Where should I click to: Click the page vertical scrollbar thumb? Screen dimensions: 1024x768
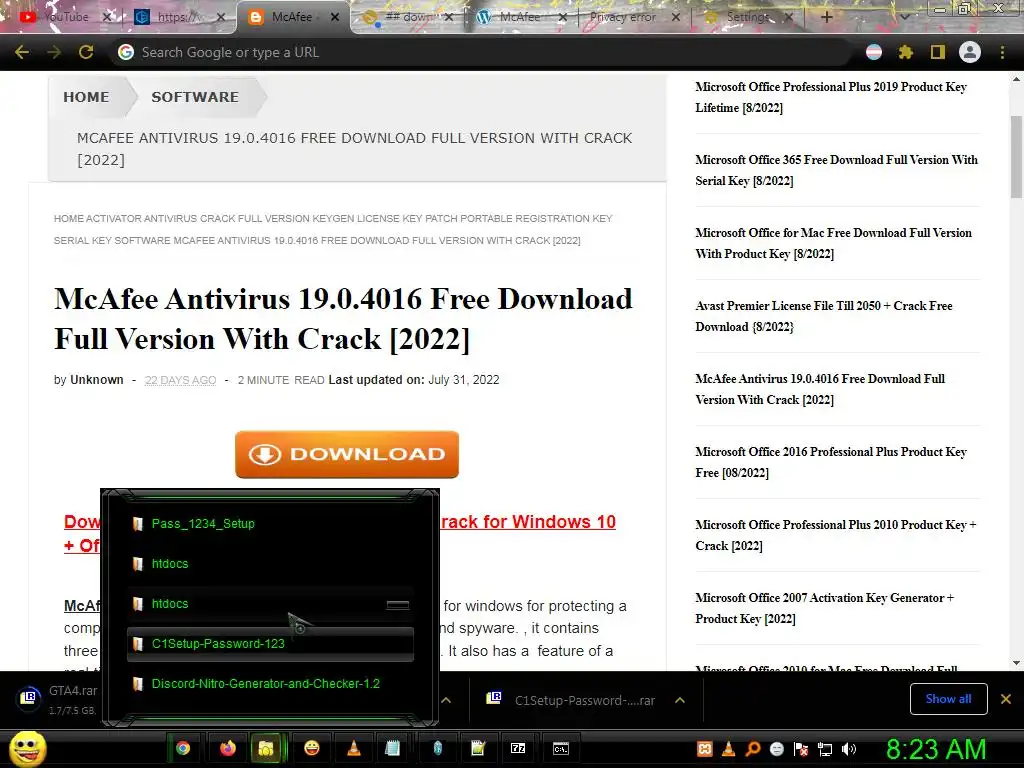(1016, 157)
